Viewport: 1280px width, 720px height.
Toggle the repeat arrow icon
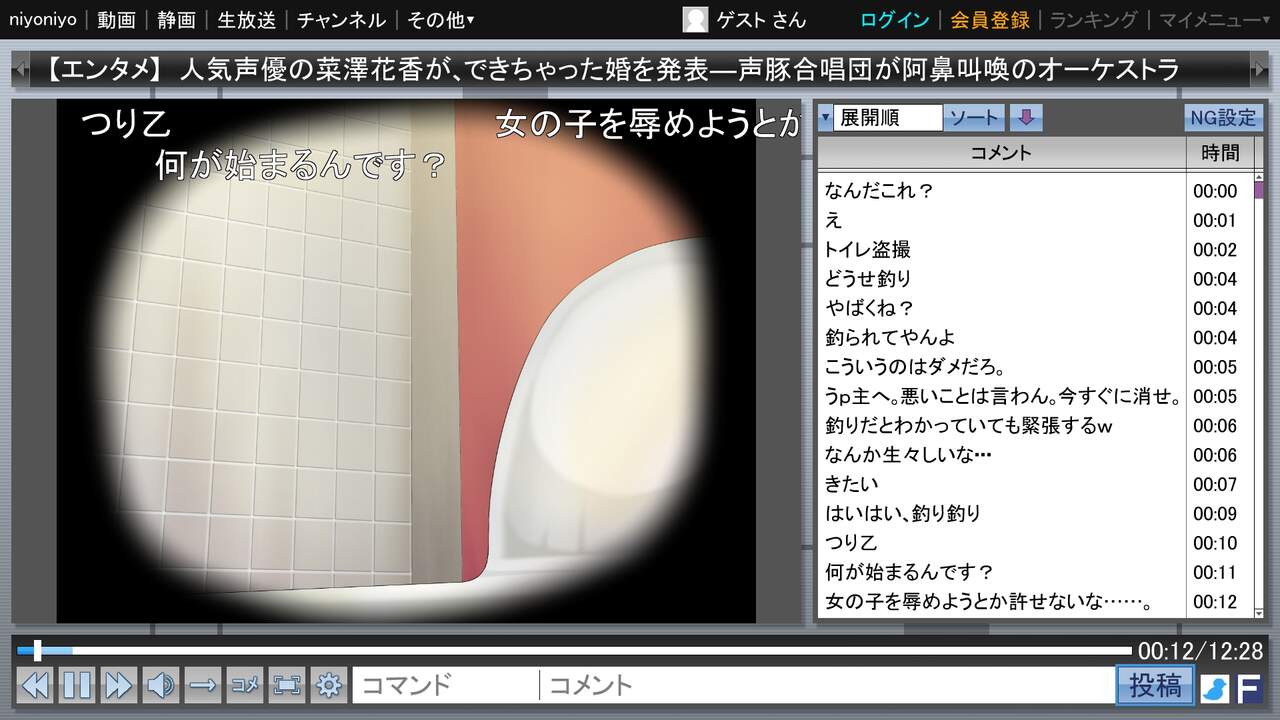pos(203,685)
